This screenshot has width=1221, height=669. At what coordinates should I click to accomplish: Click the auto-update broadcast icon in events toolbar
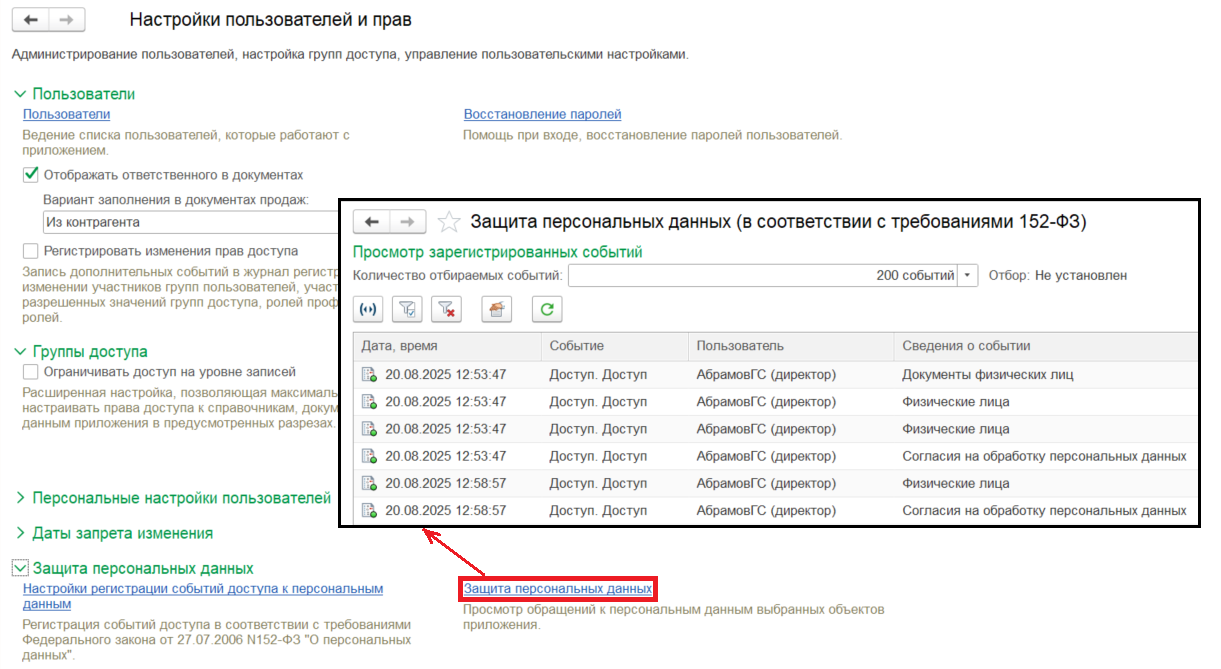(x=368, y=310)
